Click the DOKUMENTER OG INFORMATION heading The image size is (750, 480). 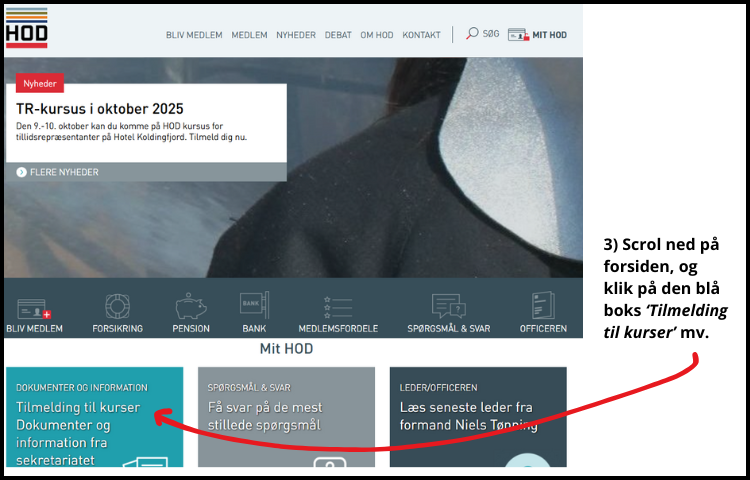[82, 388]
